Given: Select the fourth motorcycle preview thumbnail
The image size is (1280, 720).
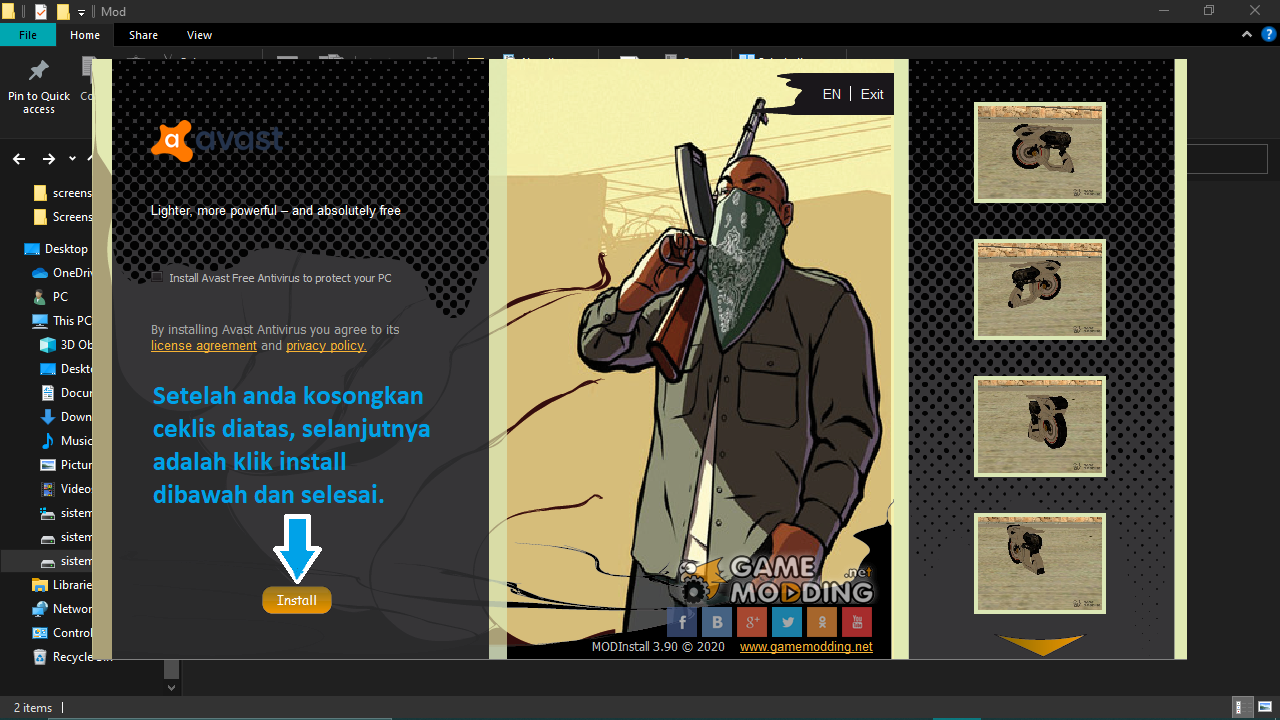Looking at the screenshot, I should tap(1040, 563).
